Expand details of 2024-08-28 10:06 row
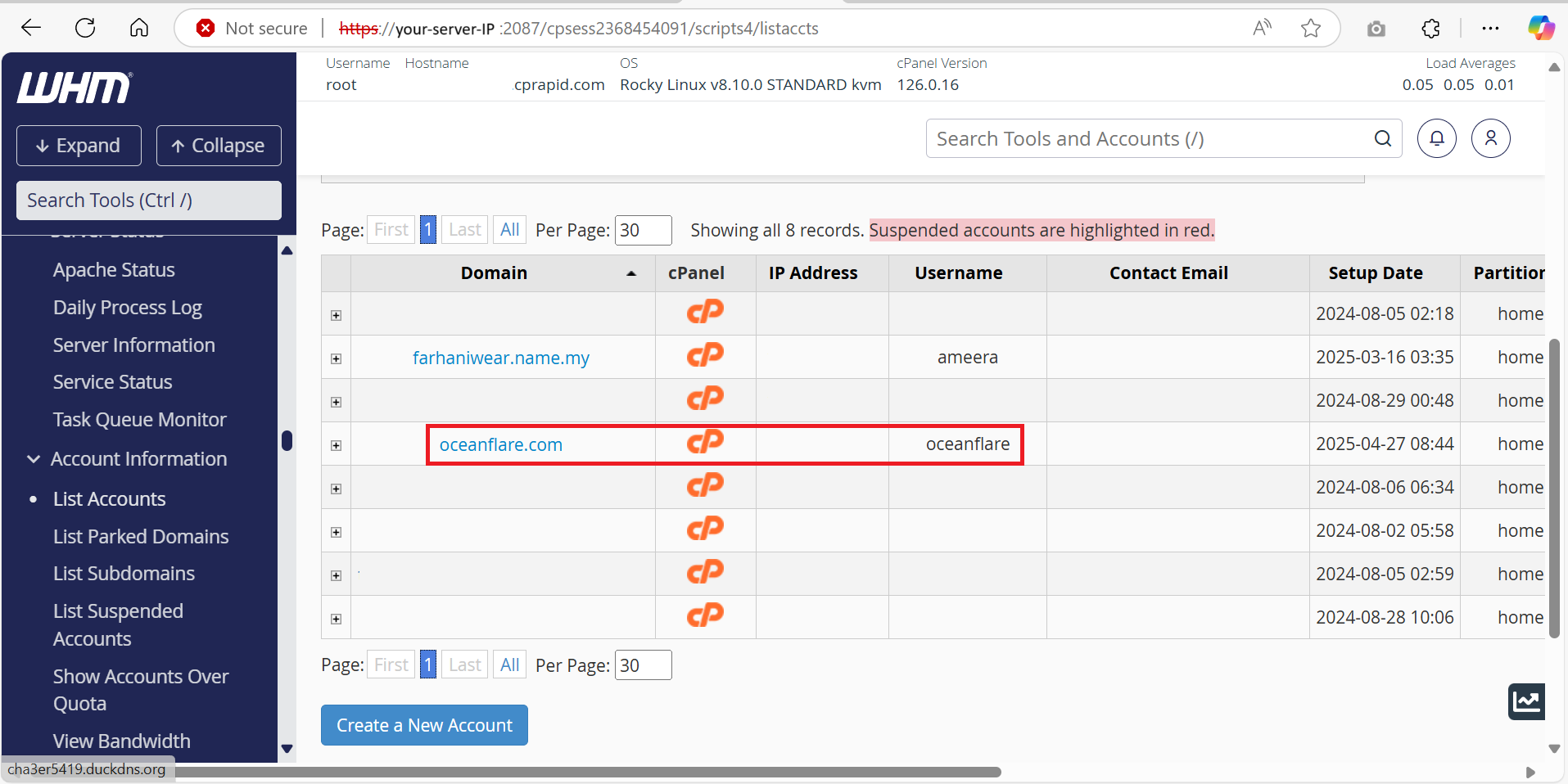The image size is (1568, 784). click(x=336, y=619)
